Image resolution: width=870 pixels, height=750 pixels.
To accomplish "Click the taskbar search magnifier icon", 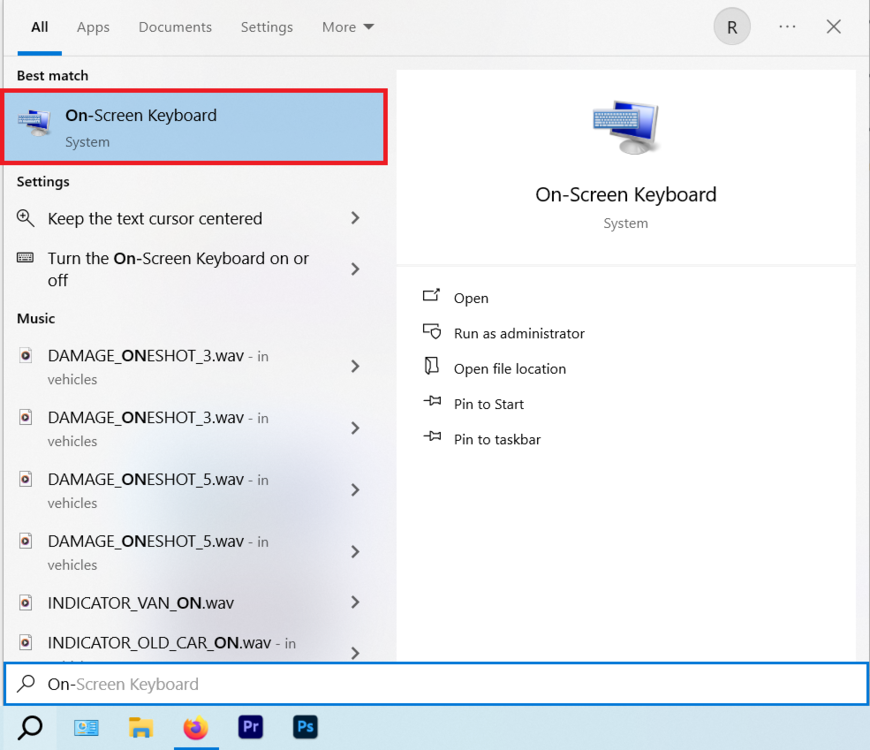I will coord(30,728).
